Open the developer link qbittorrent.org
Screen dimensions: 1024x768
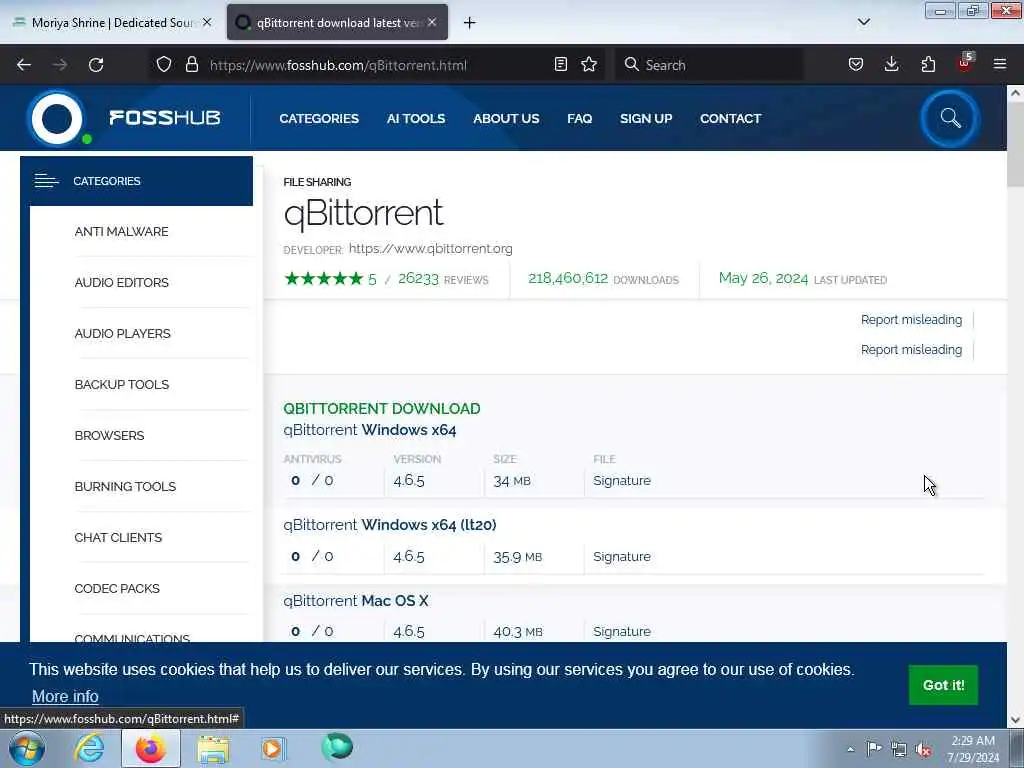pyautogui.click(x=430, y=249)
